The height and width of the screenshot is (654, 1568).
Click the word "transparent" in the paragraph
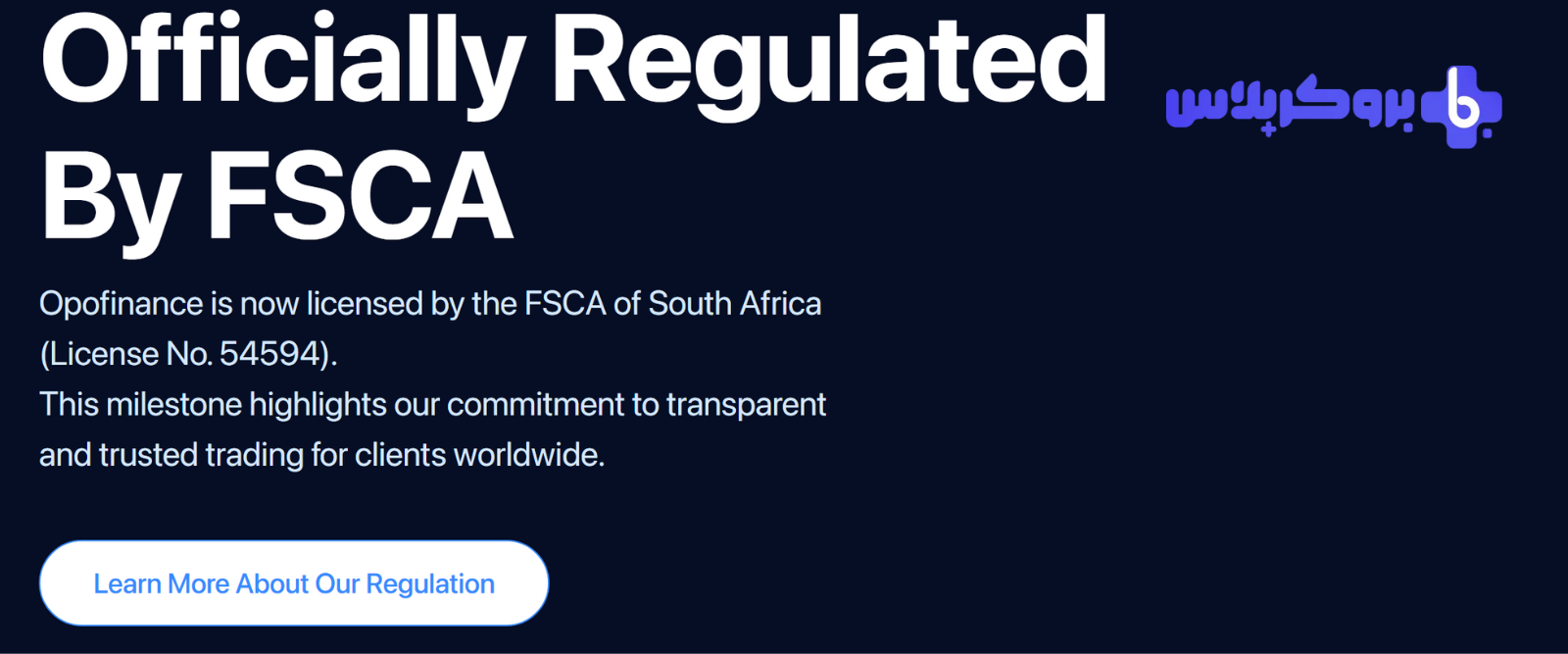pos(746,405)
